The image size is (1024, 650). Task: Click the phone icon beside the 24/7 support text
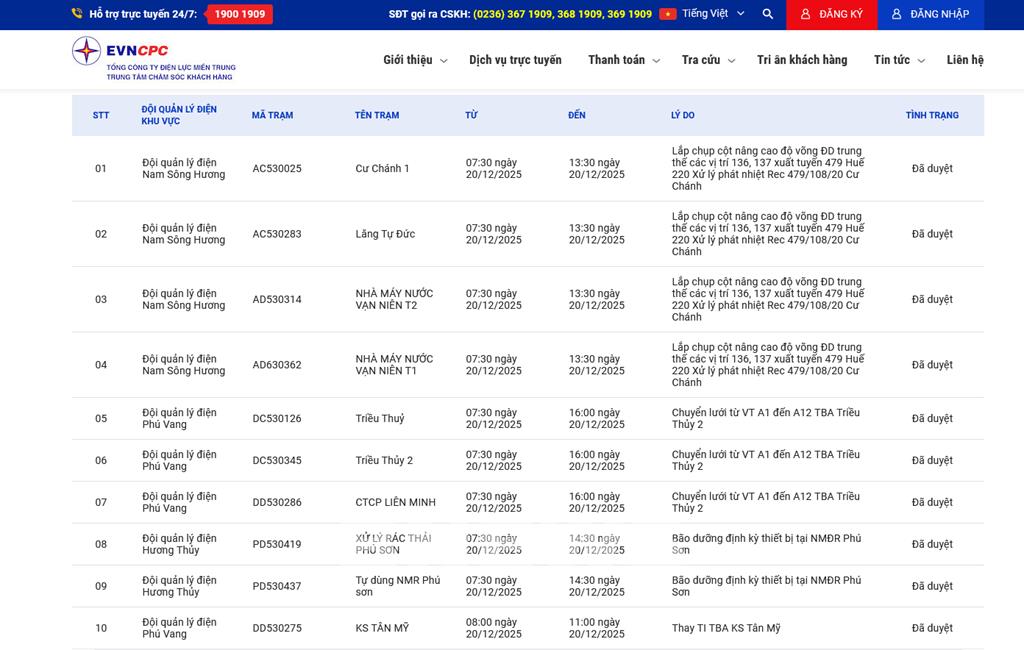77,14
